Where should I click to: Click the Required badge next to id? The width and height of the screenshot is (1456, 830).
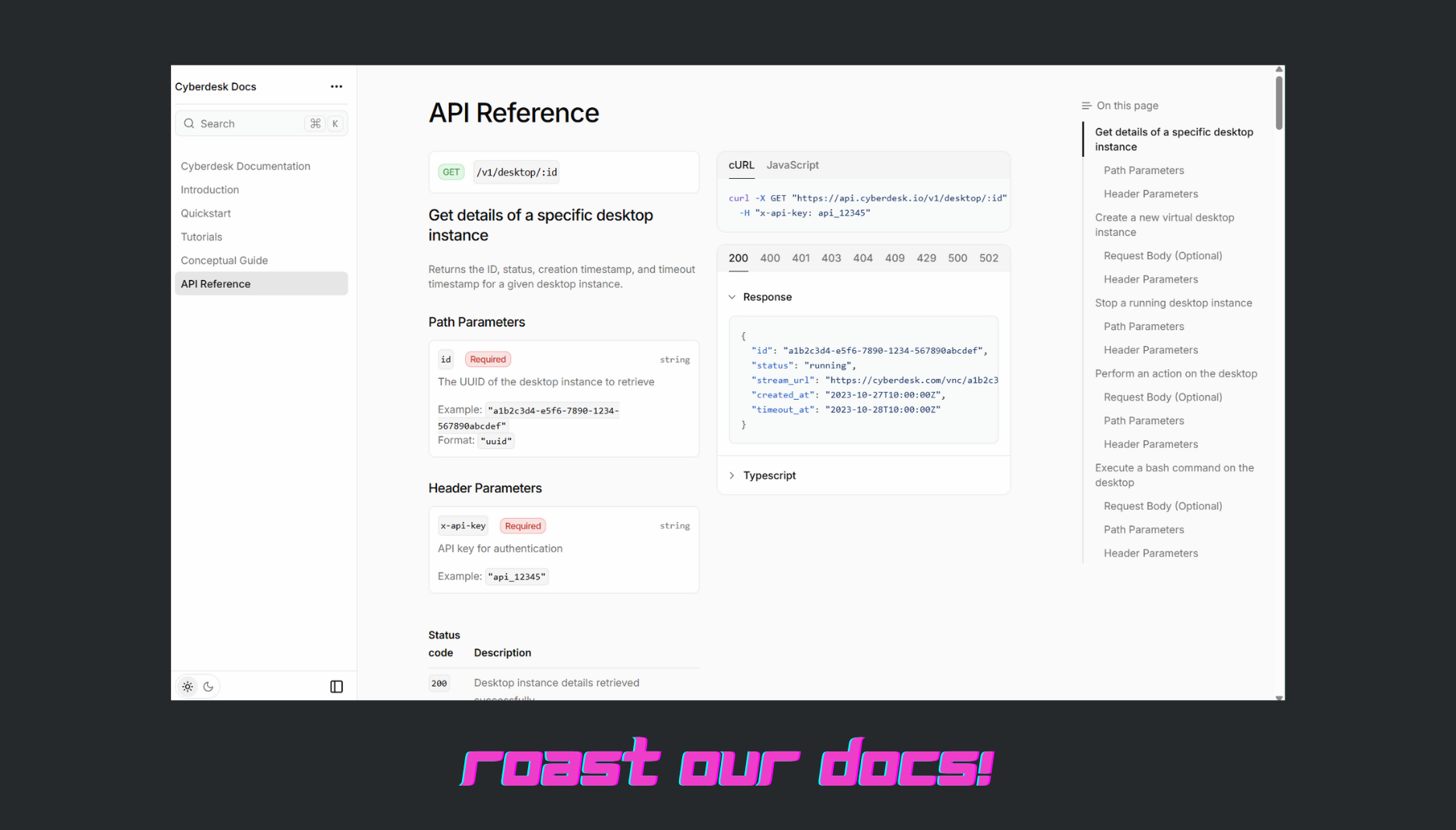tap(488, 359)
